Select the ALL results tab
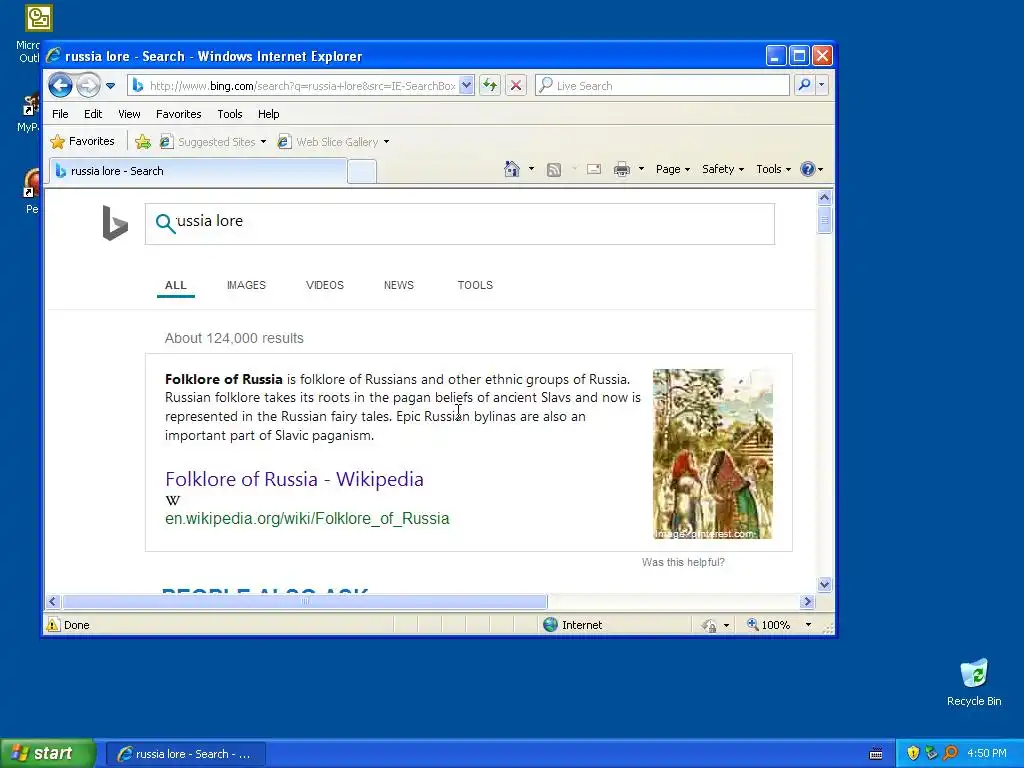Viewport: 1024px width, 768px height. [176, 285]
